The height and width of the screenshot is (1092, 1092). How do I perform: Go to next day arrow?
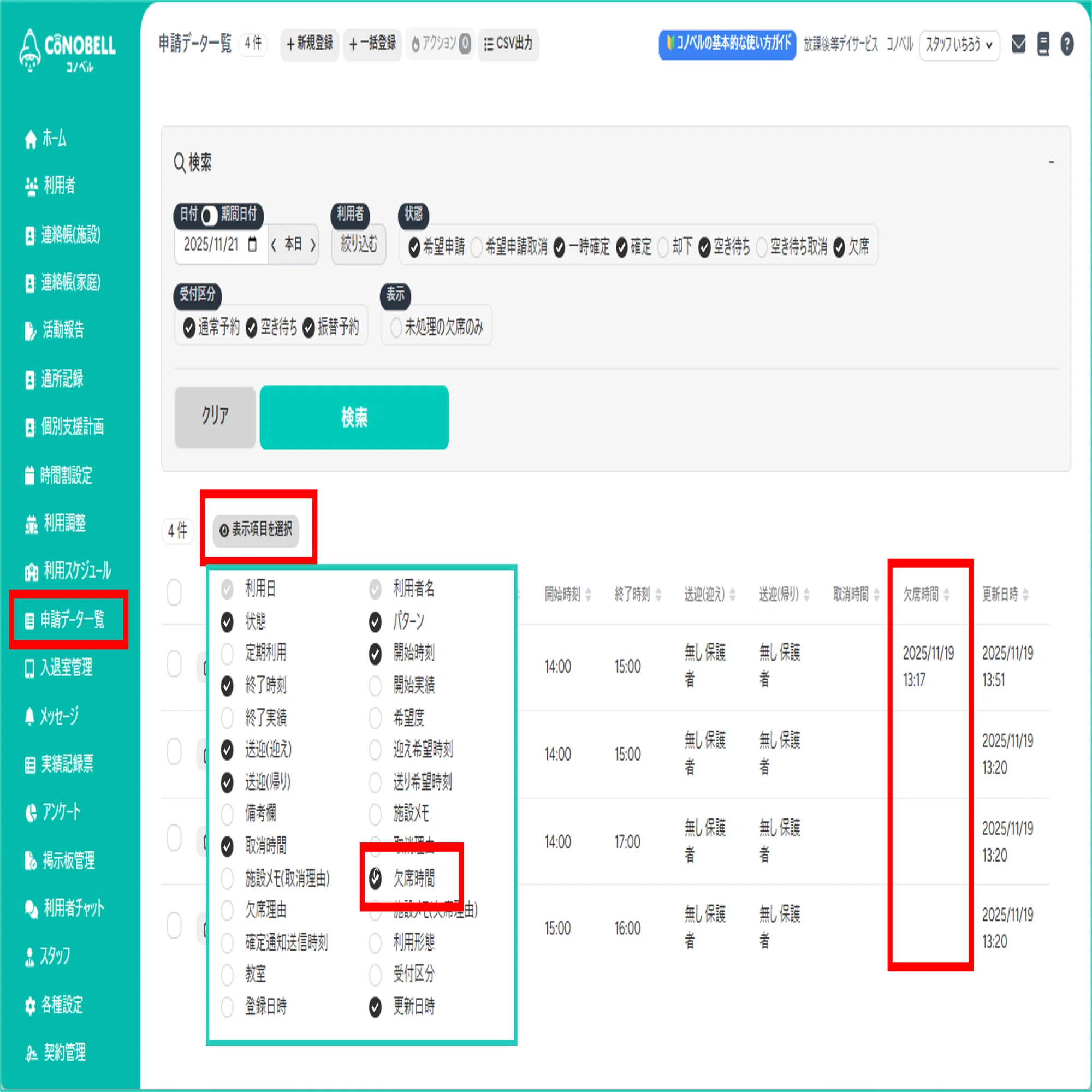312,245
